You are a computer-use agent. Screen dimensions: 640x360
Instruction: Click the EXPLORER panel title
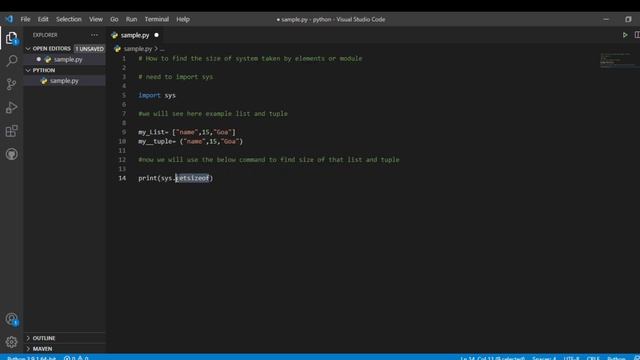45,35
